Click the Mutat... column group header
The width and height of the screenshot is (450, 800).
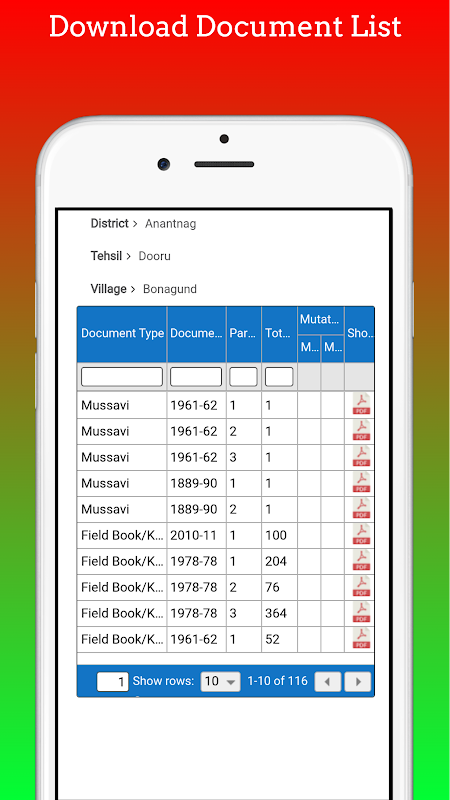pyautogui.click(x=320, y=320)
